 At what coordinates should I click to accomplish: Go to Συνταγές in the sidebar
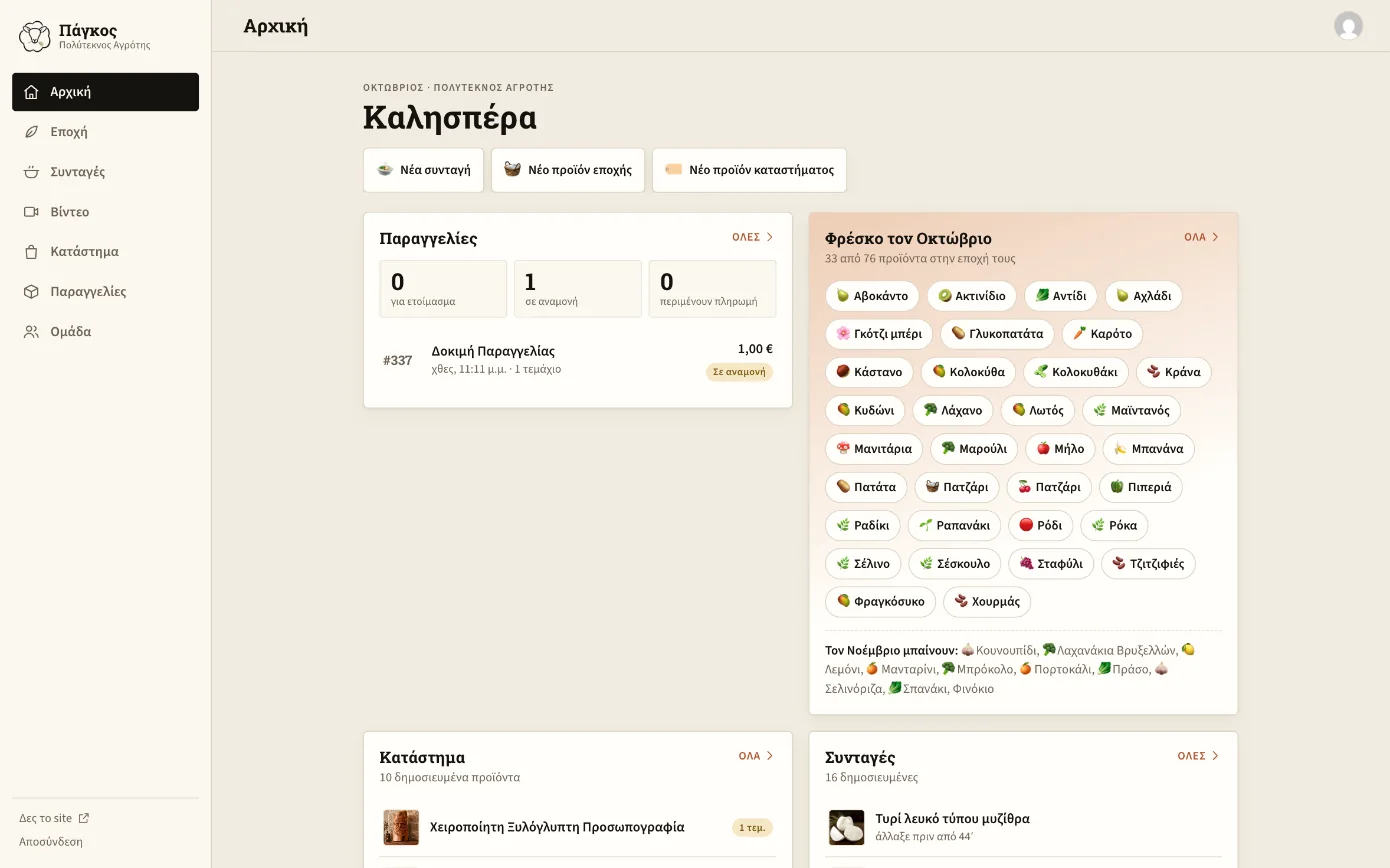[x=105, y=172]
